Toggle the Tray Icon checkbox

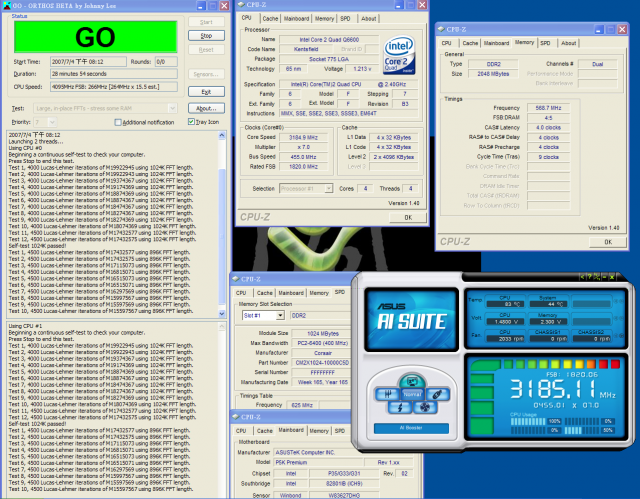click(x=191, y=122)
